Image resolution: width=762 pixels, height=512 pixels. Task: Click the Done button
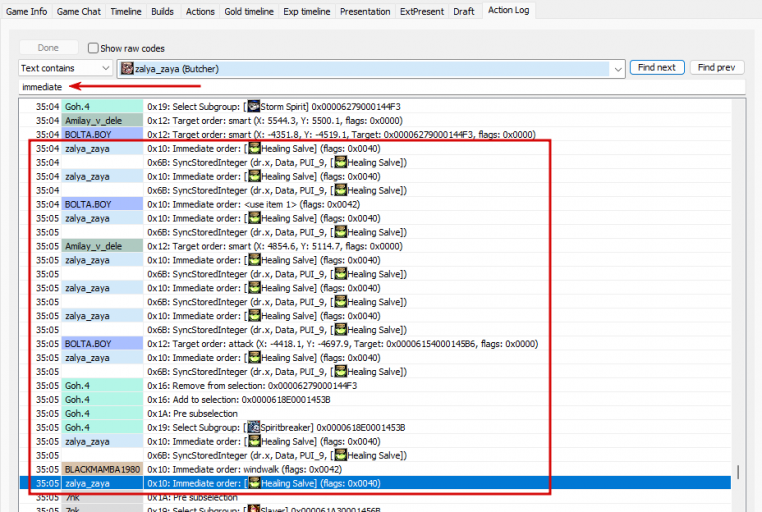pos(48,48)
